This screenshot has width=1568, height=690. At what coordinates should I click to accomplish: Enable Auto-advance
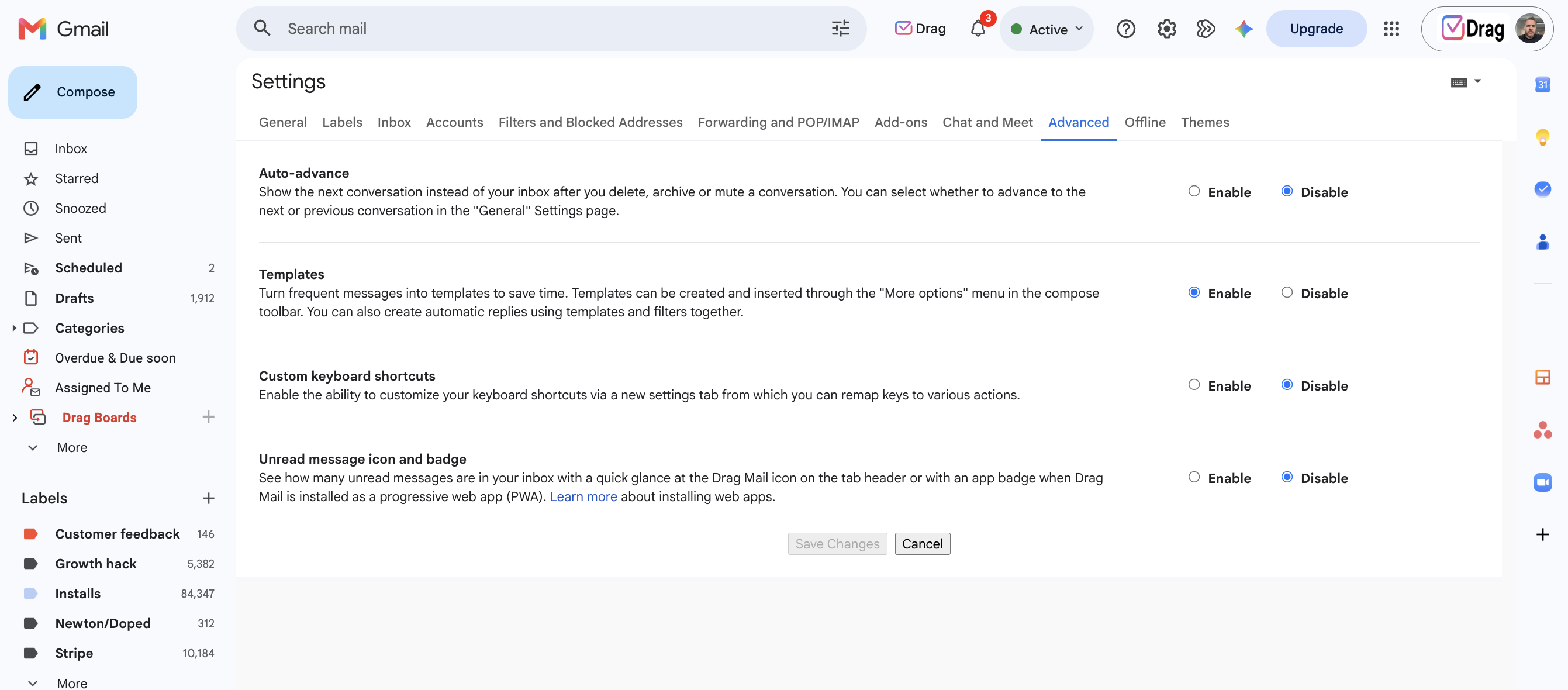coord(1194,191)
